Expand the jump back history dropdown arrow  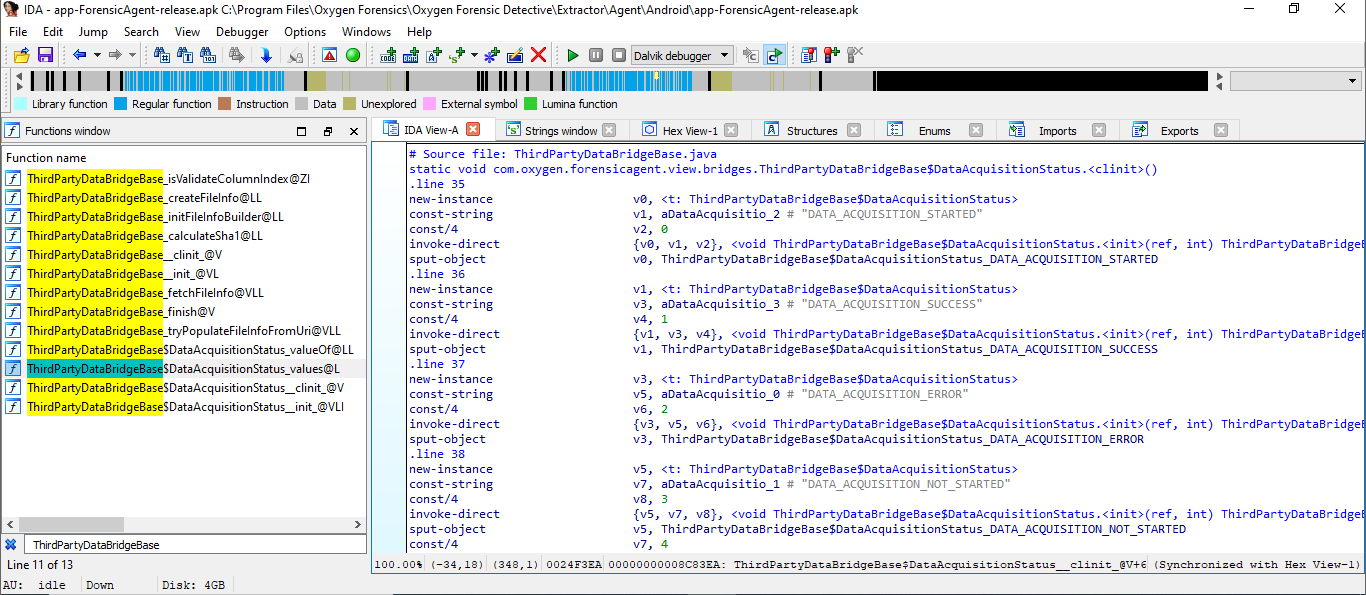[x=97, y=55]
